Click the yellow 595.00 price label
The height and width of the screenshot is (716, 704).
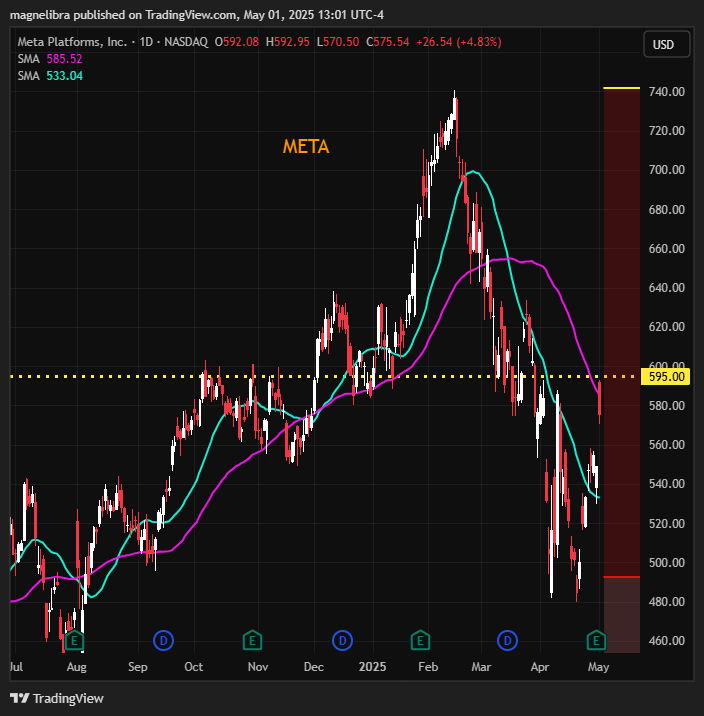[x=666, y=377]
